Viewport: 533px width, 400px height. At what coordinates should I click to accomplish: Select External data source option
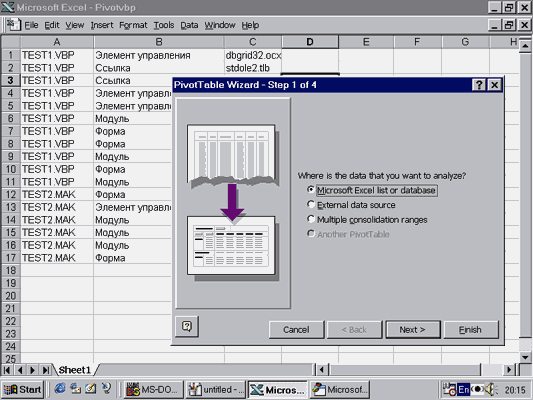(351, 205)
